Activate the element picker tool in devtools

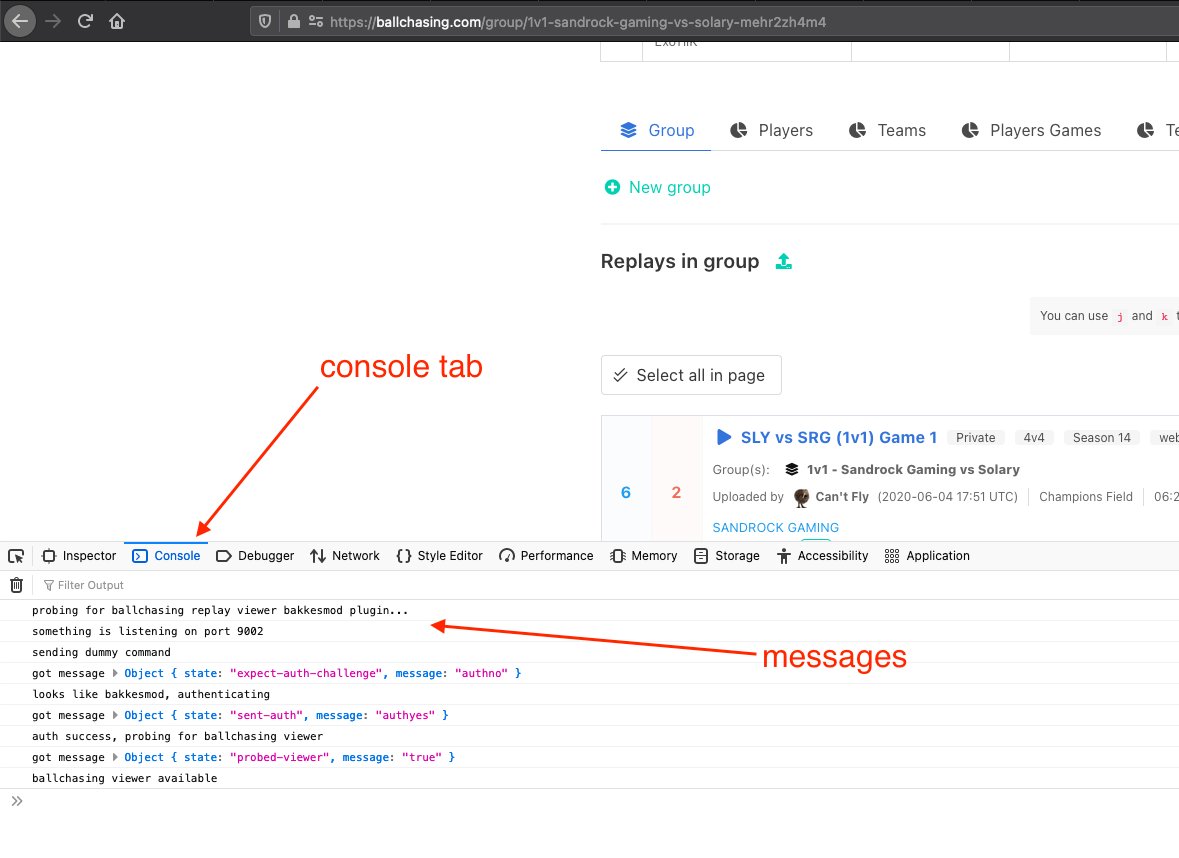pyautogui.click(x=16, y=556)
